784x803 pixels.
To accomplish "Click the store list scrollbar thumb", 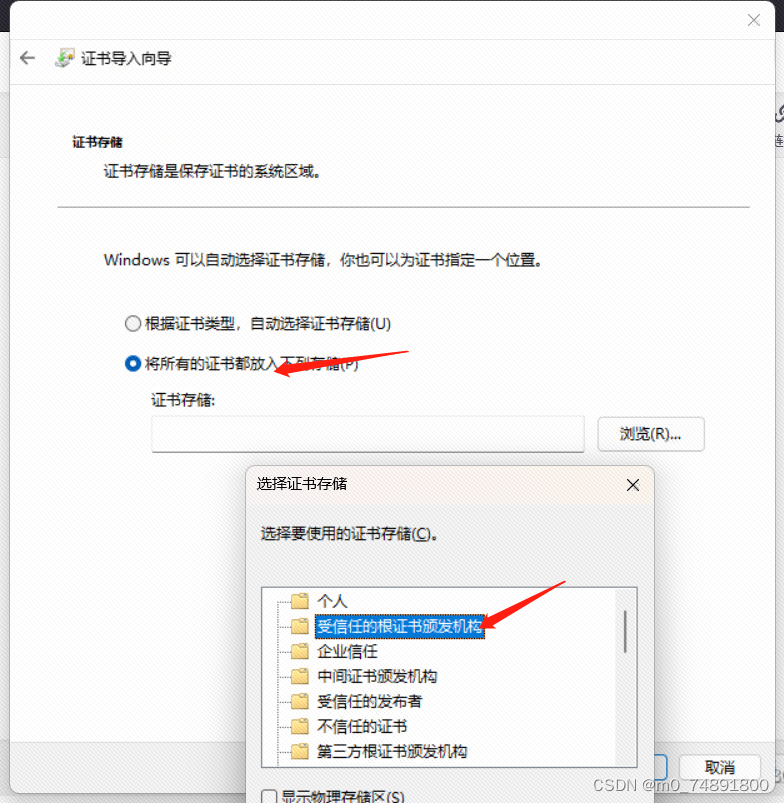I will click(625, 631).
